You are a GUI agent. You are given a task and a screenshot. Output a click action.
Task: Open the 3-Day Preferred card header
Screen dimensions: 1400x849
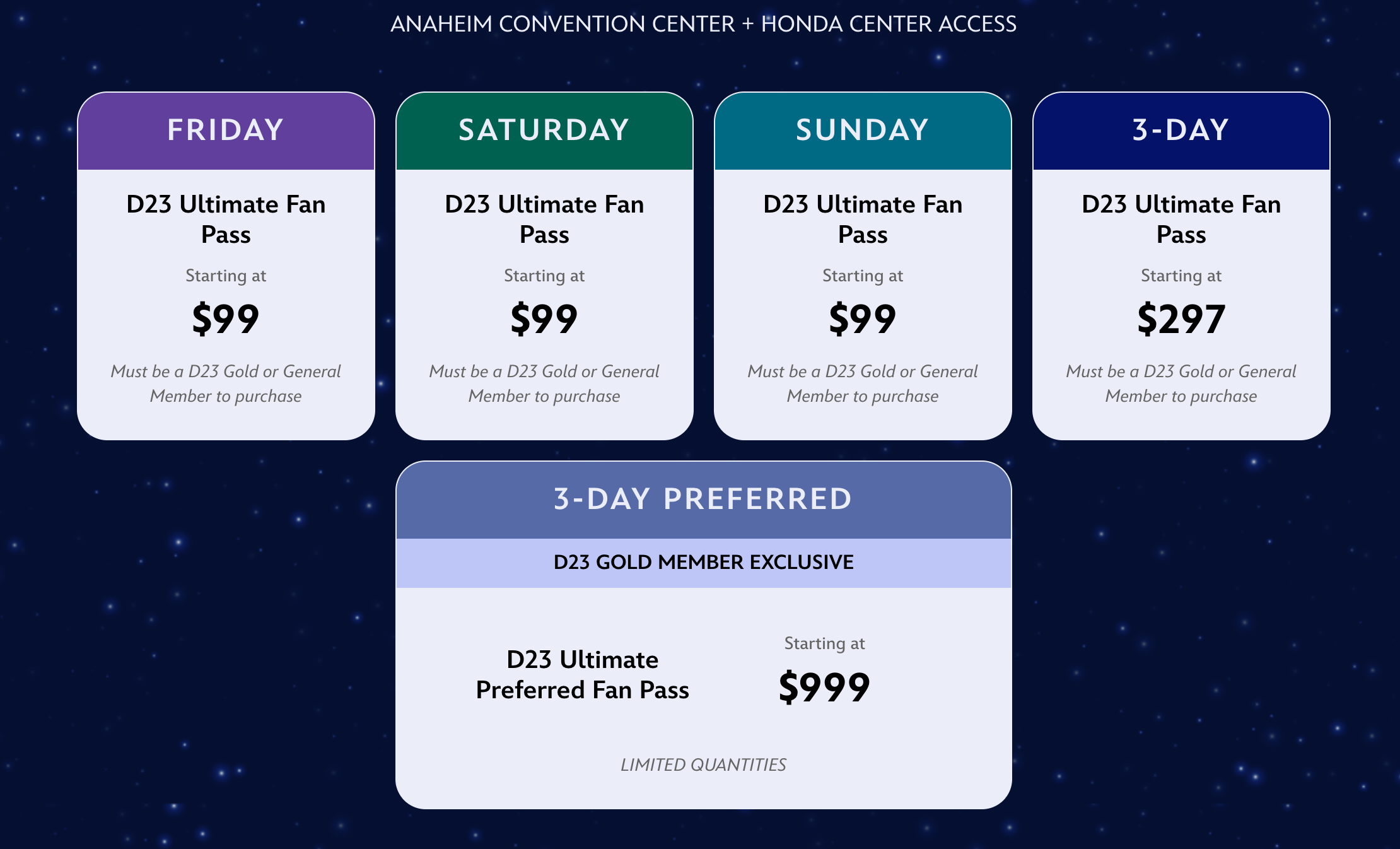click(704, 500)
